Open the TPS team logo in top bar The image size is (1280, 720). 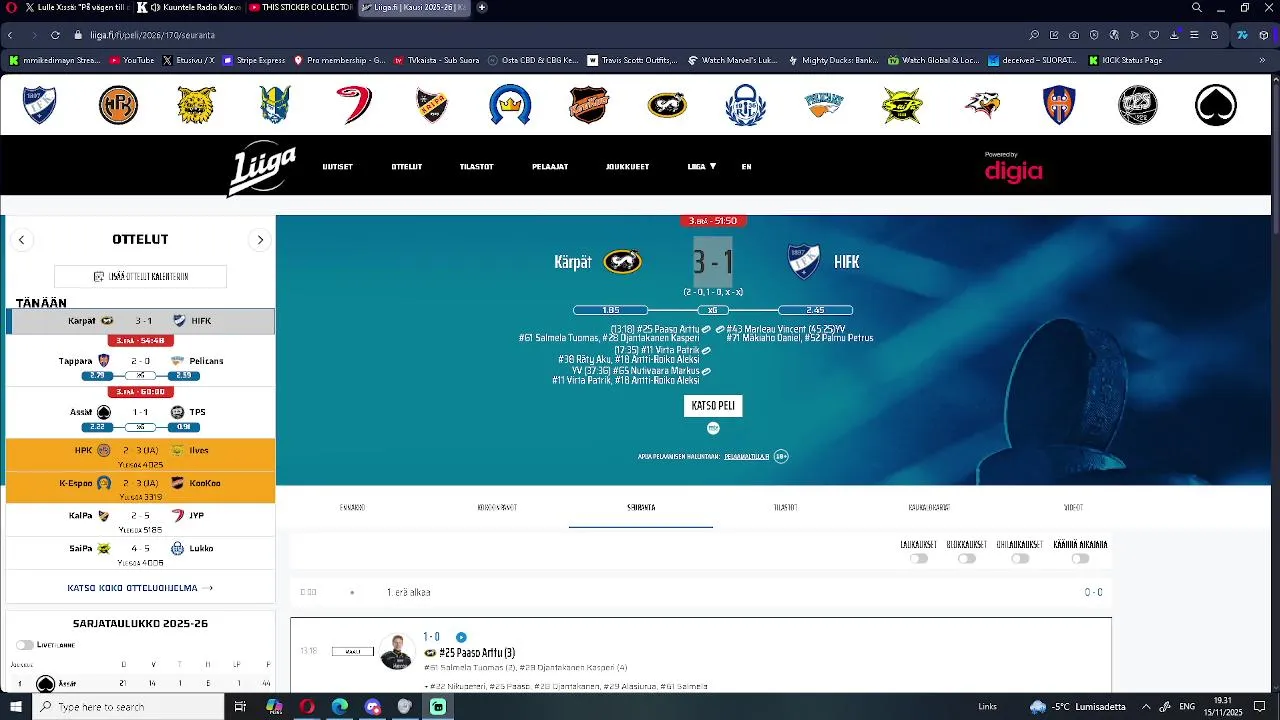1138,105
